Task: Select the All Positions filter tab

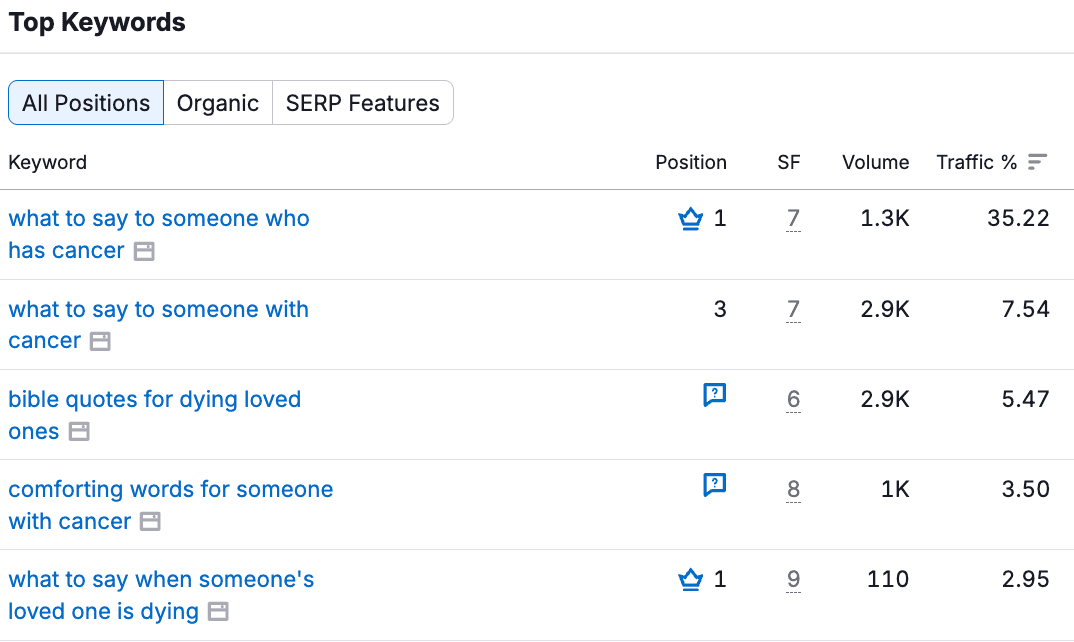Action: click(85, 102)
